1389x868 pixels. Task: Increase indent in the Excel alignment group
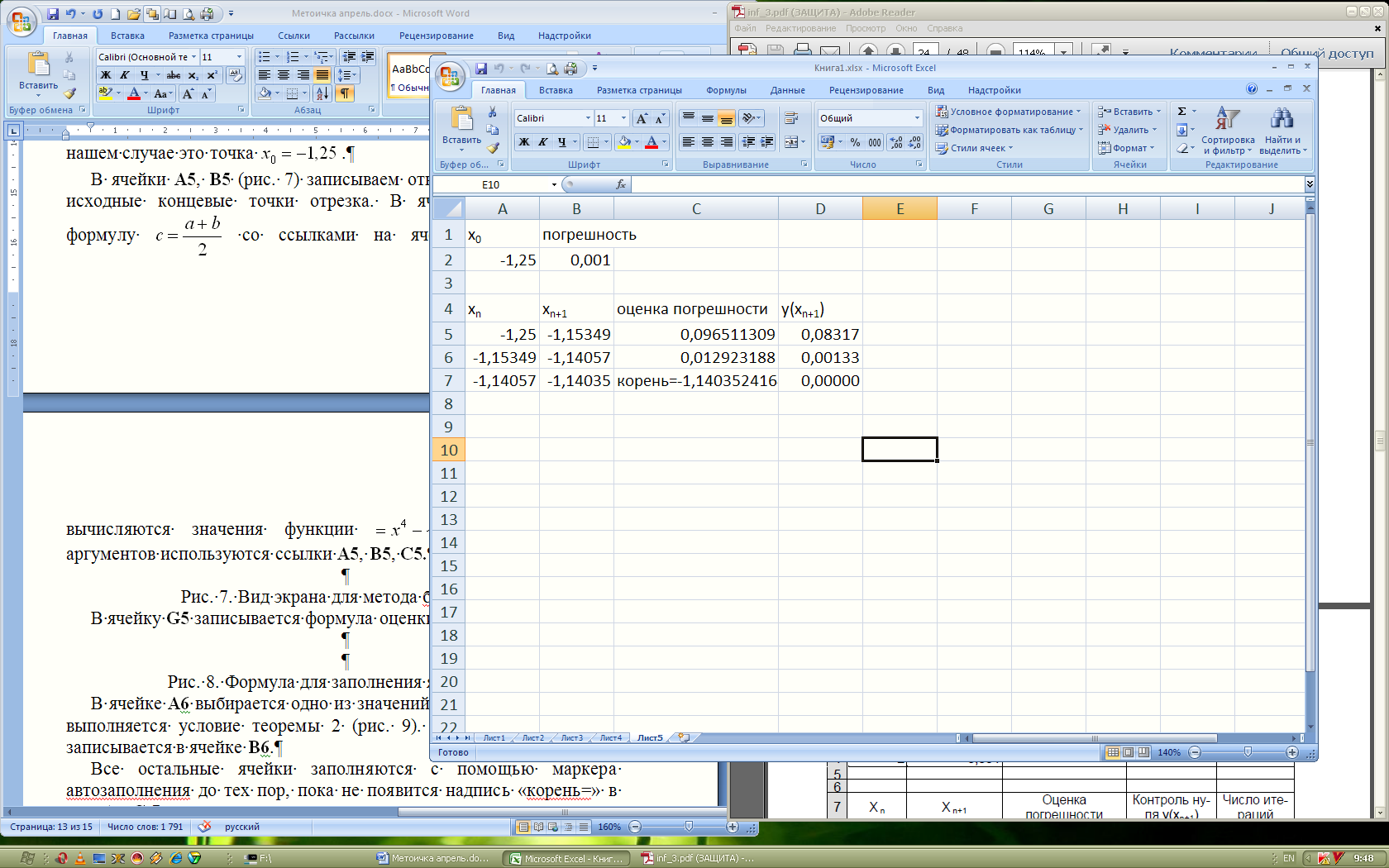[x=767, y=142]
